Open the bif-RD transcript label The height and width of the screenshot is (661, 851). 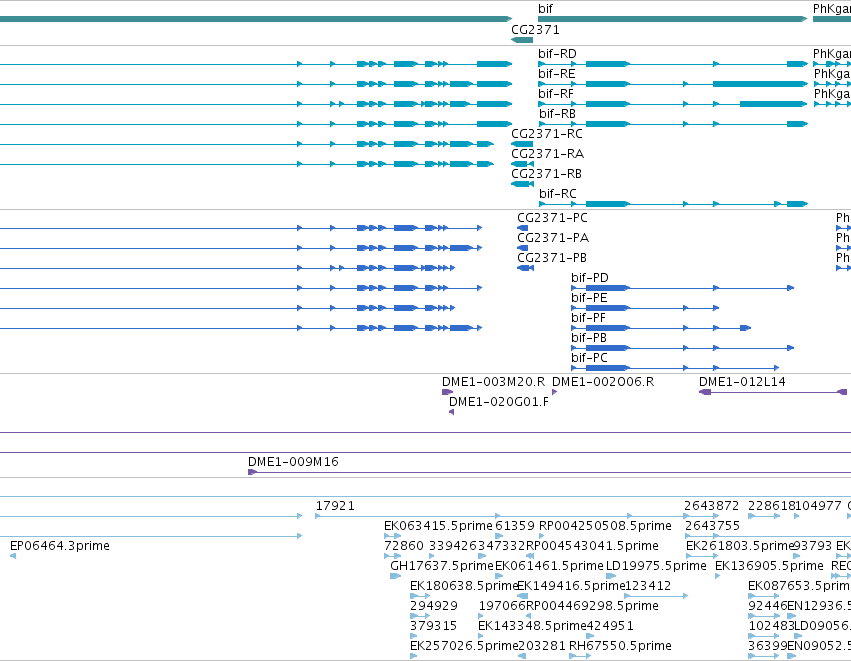(557, 54)
